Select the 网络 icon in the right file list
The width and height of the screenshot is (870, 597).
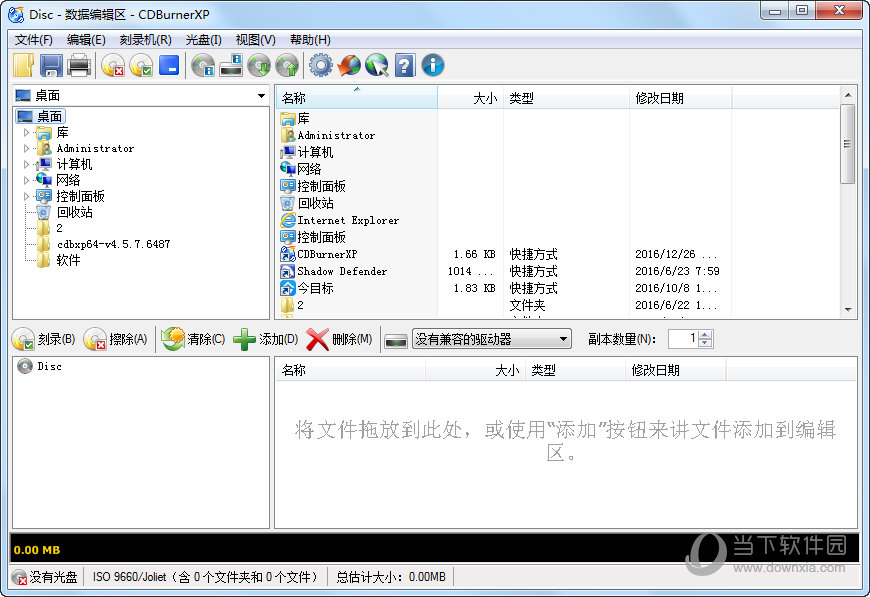point(287,169)
